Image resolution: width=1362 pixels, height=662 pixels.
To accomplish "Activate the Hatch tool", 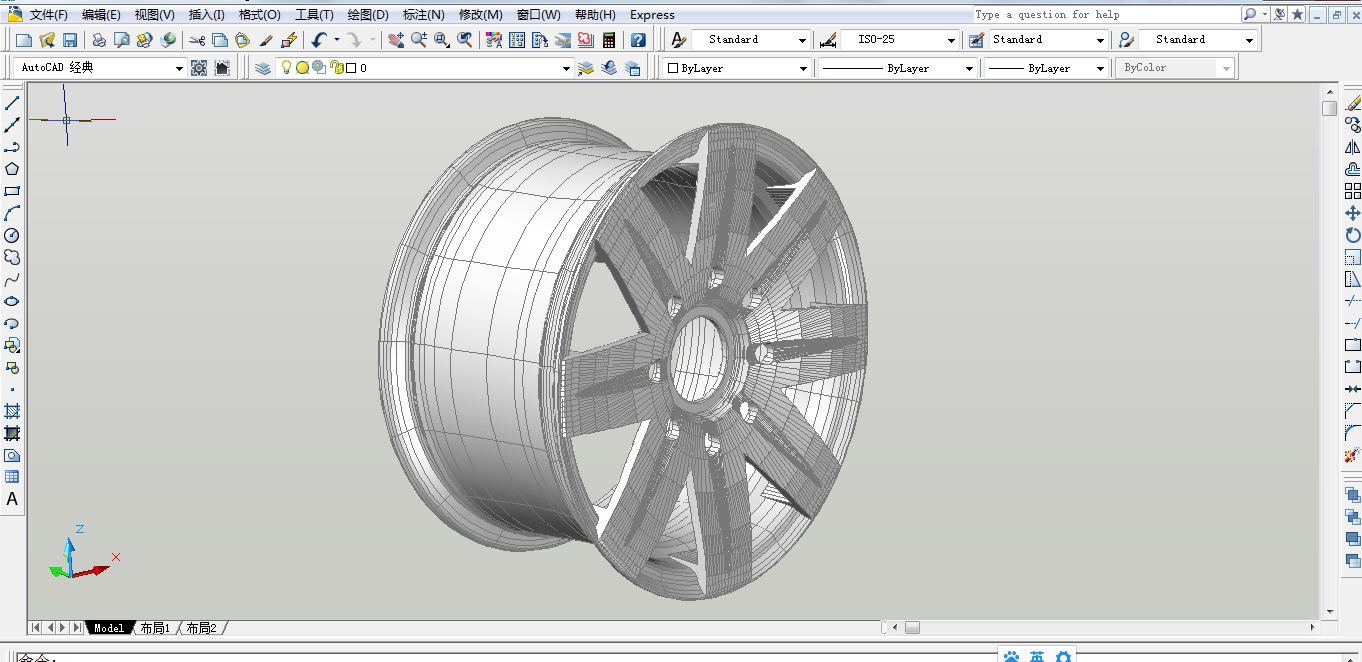I will (x=12, y=411).
